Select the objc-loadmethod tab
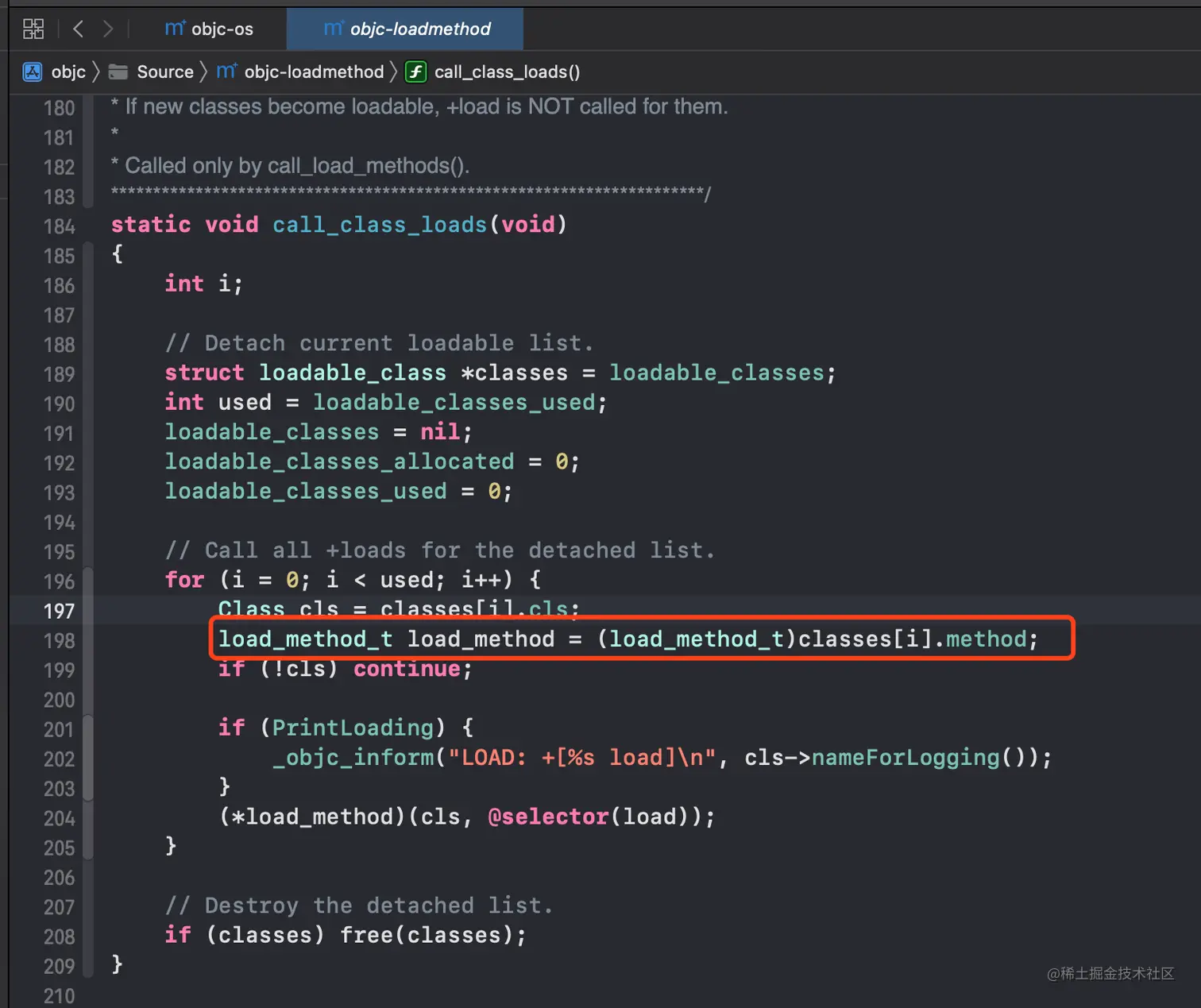Viewport: 1201px width, 1008px height. [x=405, y=29]
